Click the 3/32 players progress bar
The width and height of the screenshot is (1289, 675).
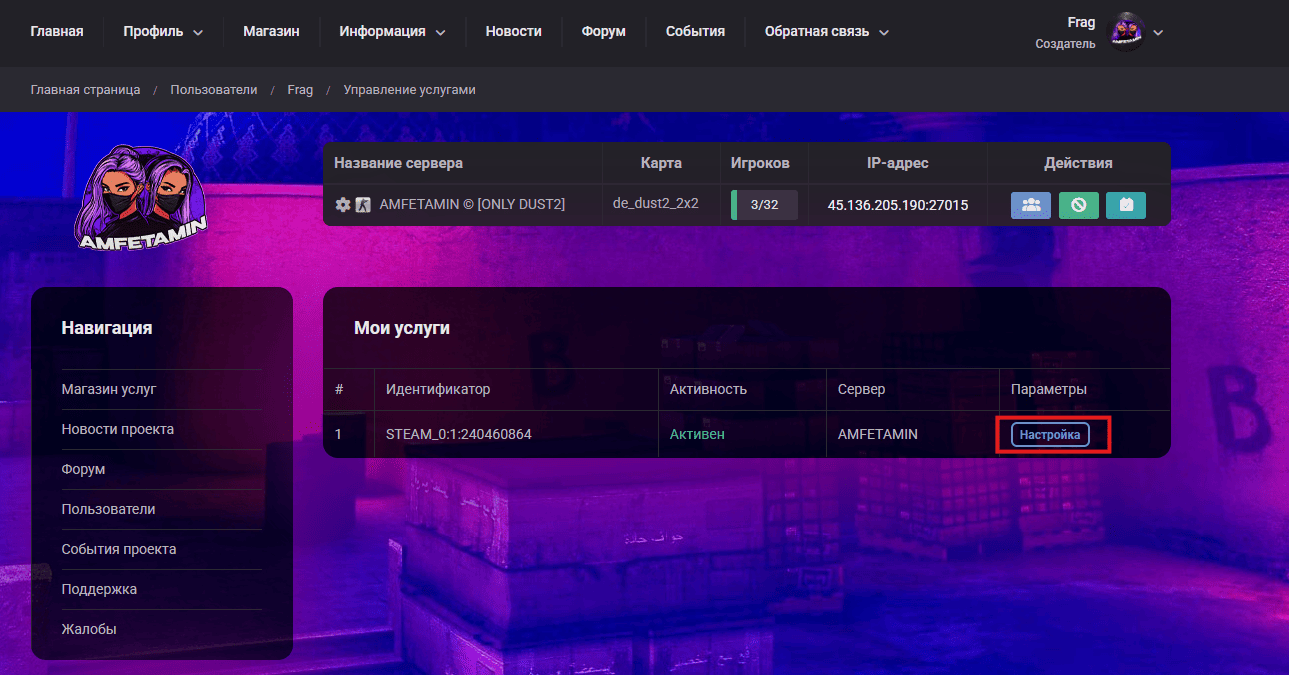point(764,205)
